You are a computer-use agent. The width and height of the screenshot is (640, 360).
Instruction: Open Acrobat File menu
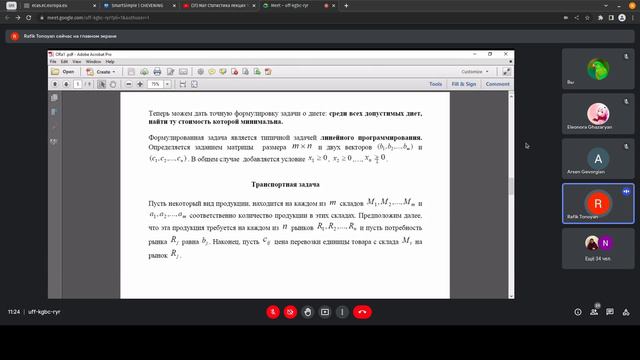pyautogui.click(x=53, y=62)
